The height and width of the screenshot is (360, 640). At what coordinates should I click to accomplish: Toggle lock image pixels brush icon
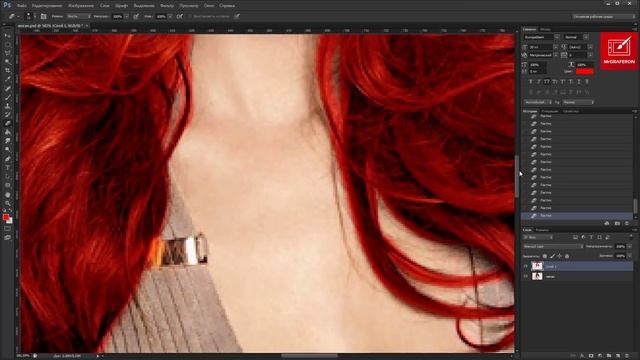[552, 256]
